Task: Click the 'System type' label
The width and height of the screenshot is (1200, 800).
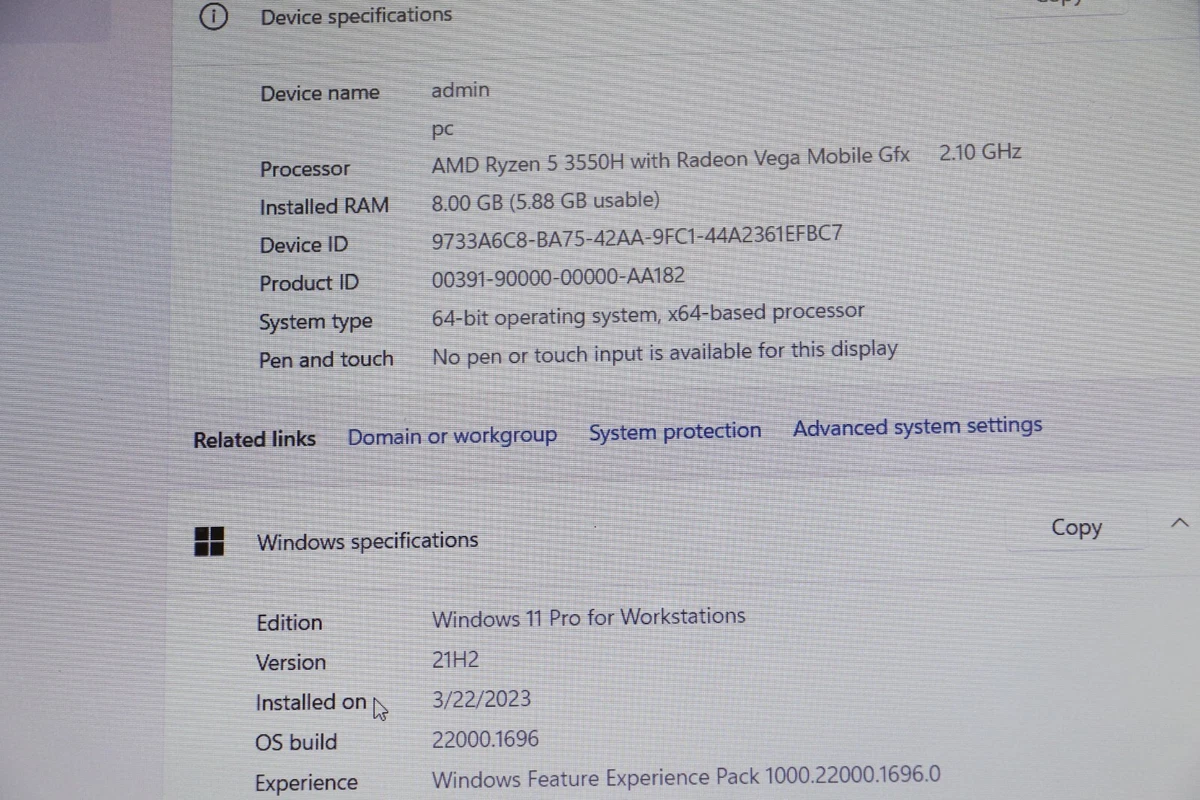Action: [315, 322]
